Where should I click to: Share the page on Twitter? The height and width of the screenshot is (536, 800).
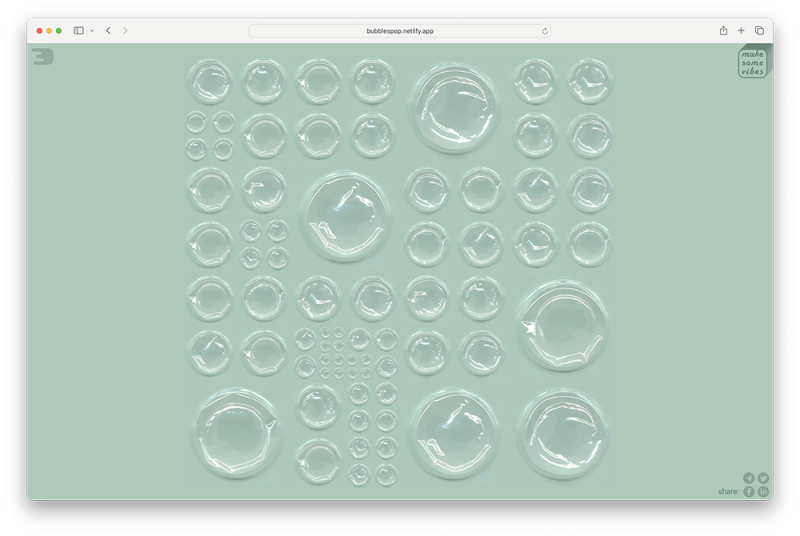point(763,478)
